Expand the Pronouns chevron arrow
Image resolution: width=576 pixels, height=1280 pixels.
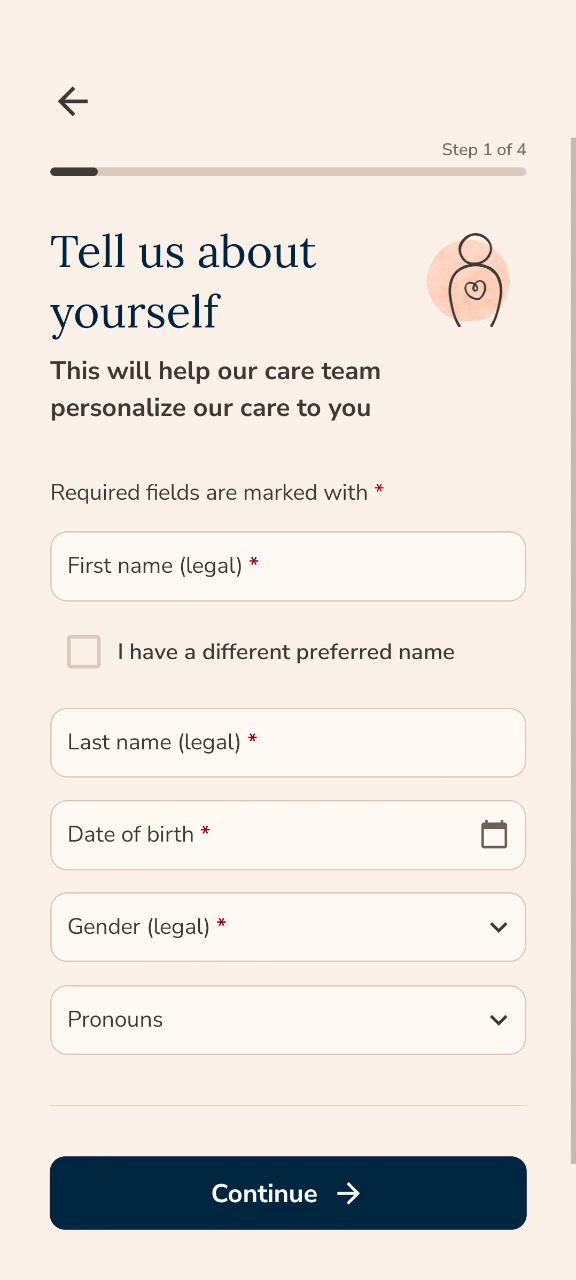click(498, 1020)
